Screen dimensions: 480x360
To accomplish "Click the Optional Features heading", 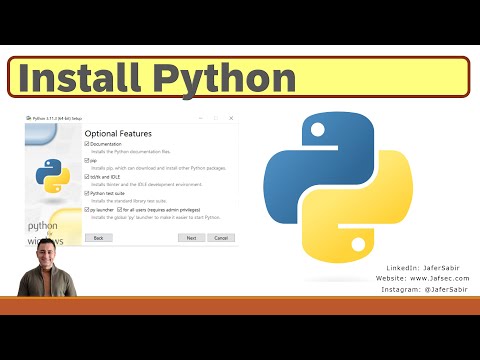I will (118, 134).
